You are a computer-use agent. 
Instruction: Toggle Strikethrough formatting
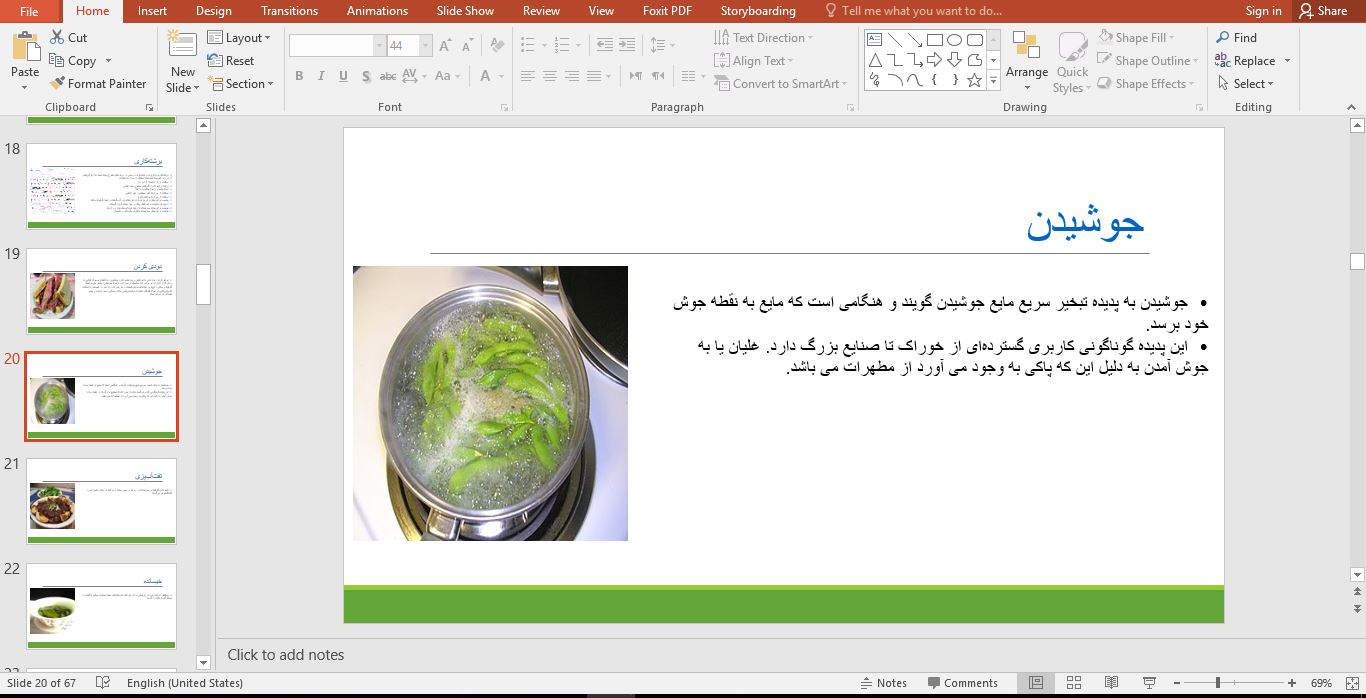click(388, 76)
